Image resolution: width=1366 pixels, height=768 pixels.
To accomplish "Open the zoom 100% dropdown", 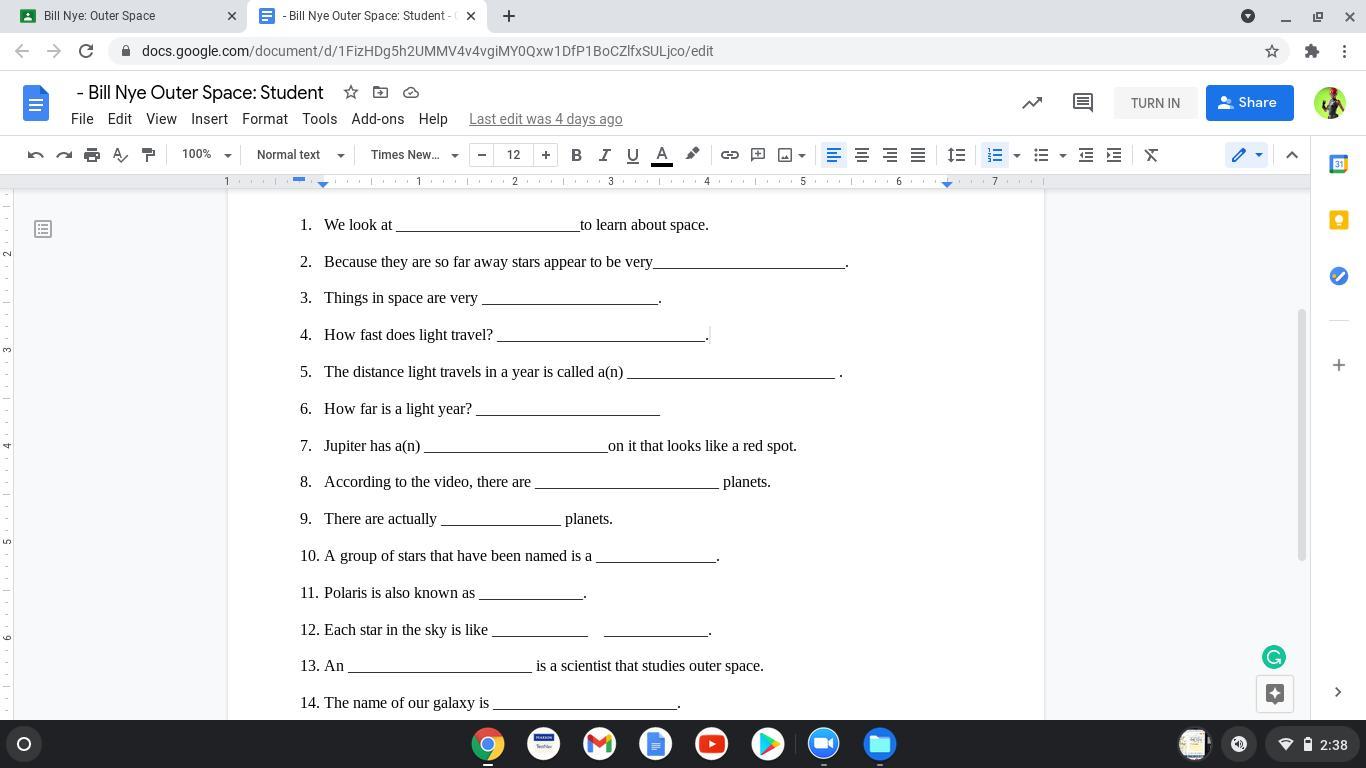I will tap(206, 155).
